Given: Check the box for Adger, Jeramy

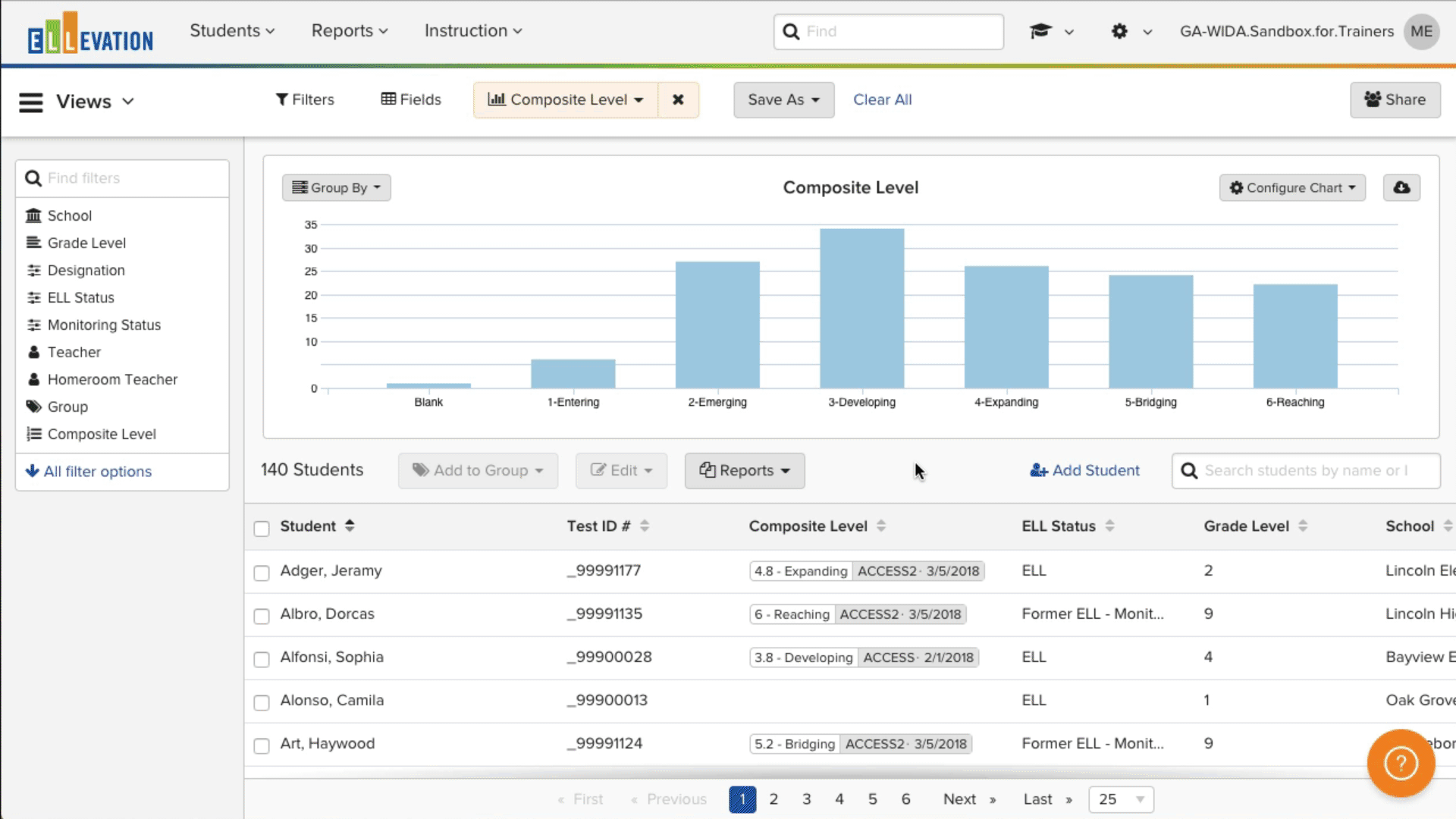Looking at the screenshot, I should coord(262,573).
